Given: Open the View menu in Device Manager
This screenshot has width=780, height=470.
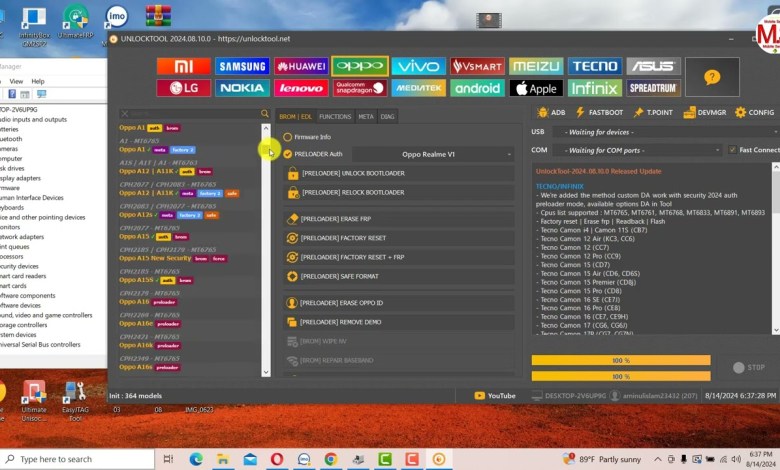Looking at the screenshot, I should [16, 81].
